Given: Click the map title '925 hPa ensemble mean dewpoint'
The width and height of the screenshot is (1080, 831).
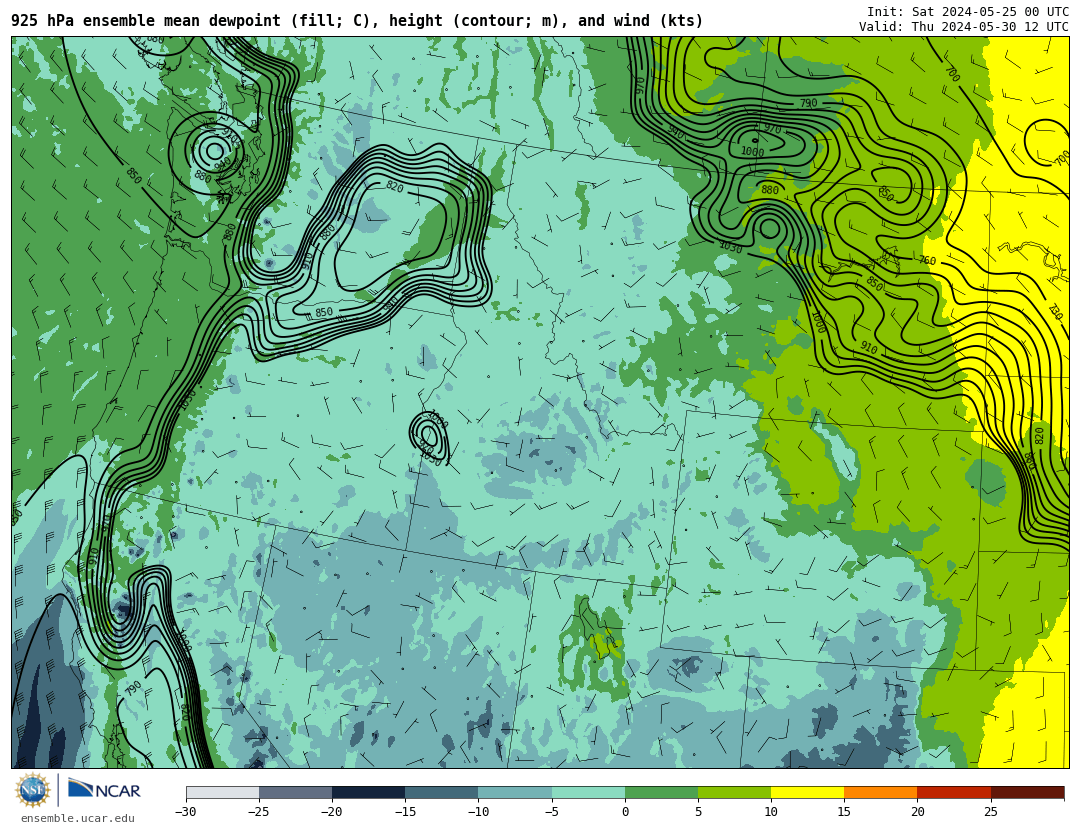Looking at the screenshot, I should [x=146, y=21].
